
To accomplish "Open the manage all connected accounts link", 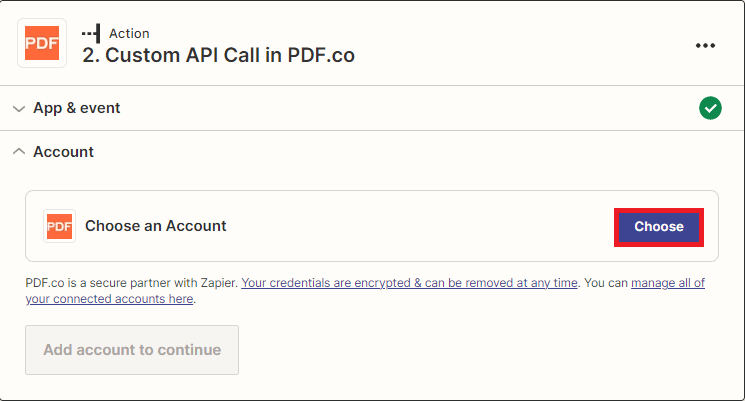I will [667, 283].
